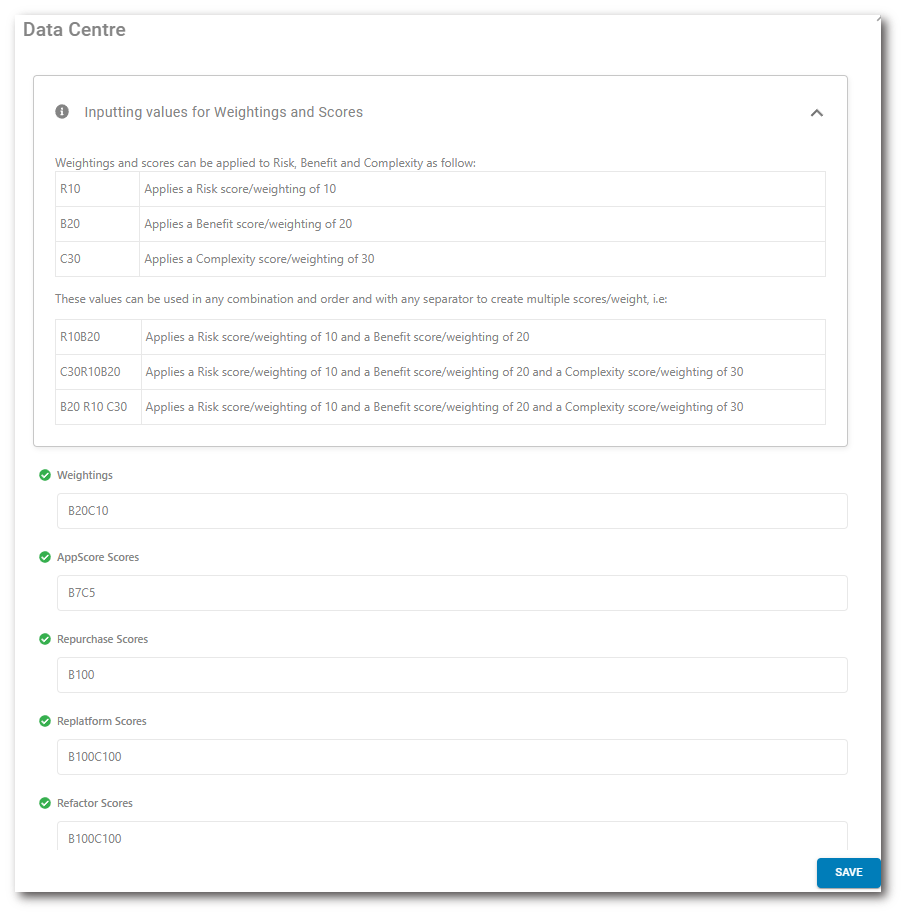Focus the Weightings input field
The height and width of the screenshot is (917, 906).
[x=452, y=511]
